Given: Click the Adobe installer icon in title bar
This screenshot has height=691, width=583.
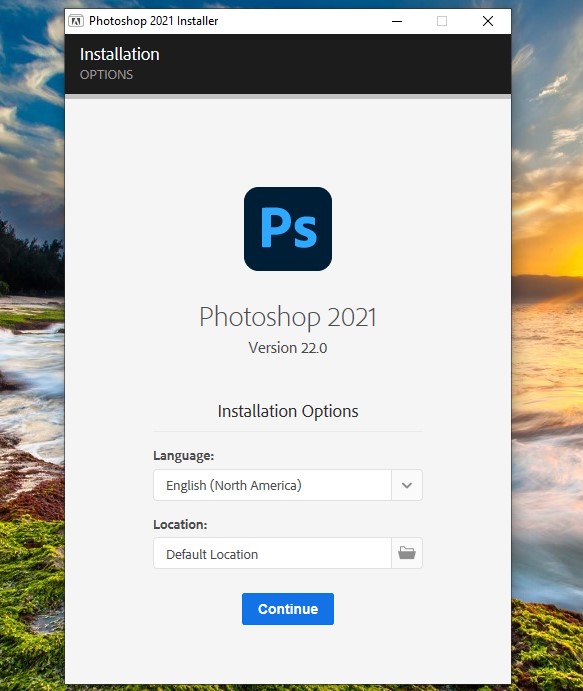Looking at the screenshot, I should 76,21.
